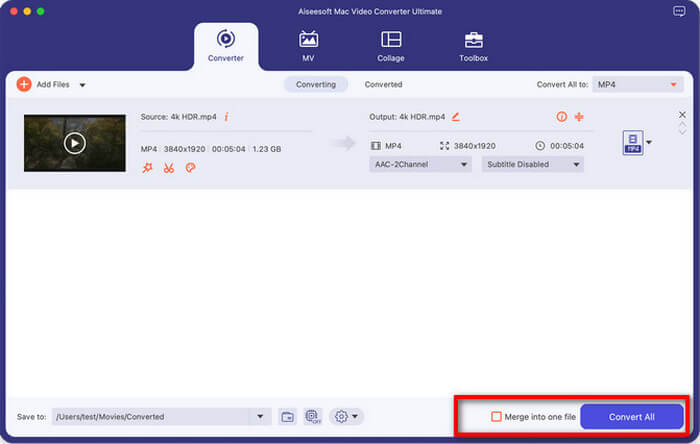Rename output file with pencil icon

455,117
